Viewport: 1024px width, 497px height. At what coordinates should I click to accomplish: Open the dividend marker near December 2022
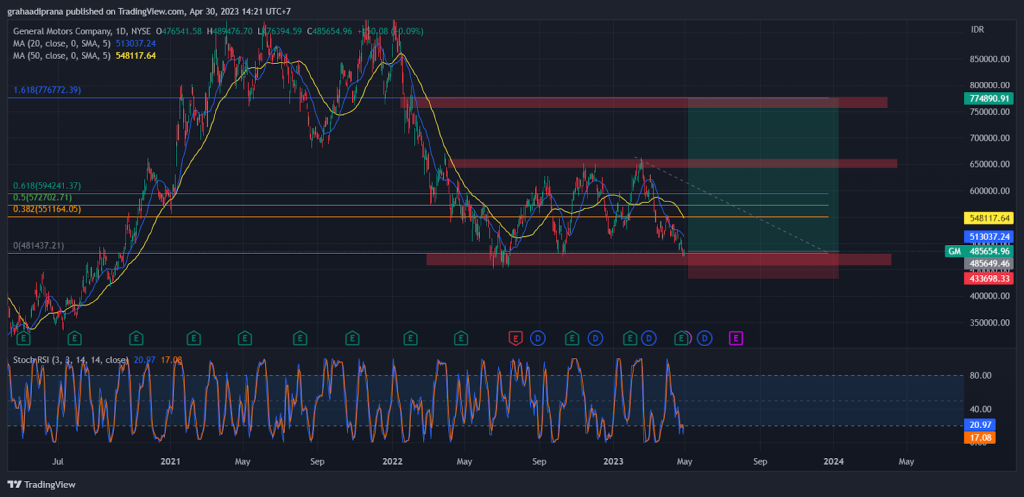pos(595,338)
